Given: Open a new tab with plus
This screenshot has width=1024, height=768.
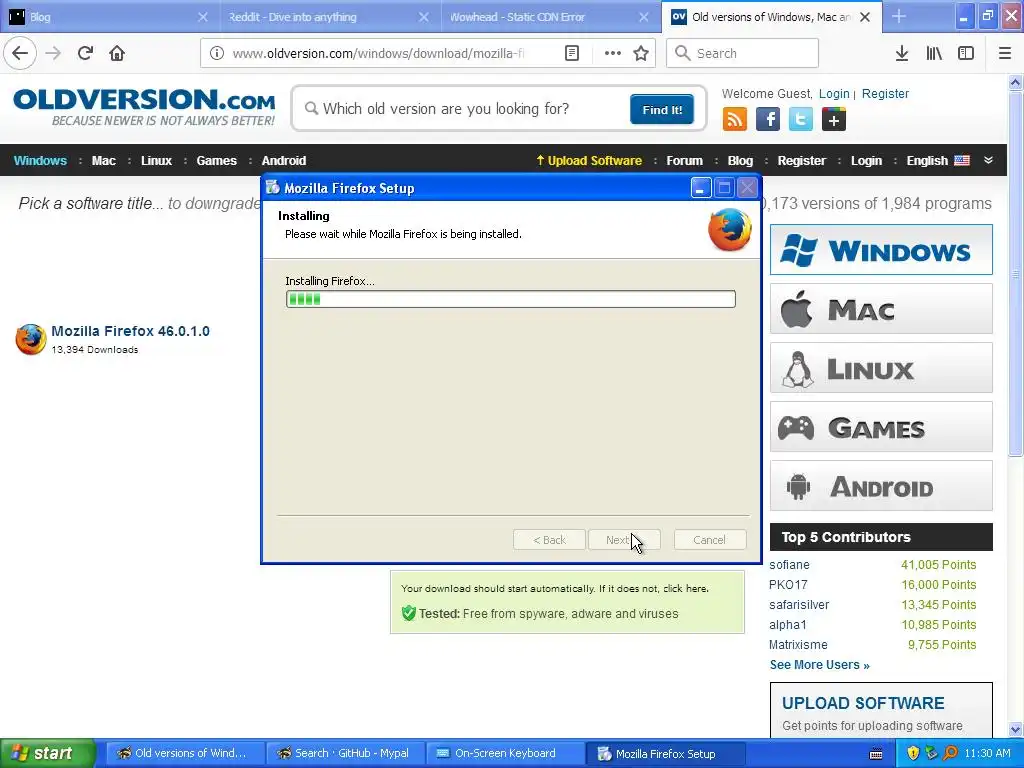Looking at the screenshot, I should [x=899, y=16].
